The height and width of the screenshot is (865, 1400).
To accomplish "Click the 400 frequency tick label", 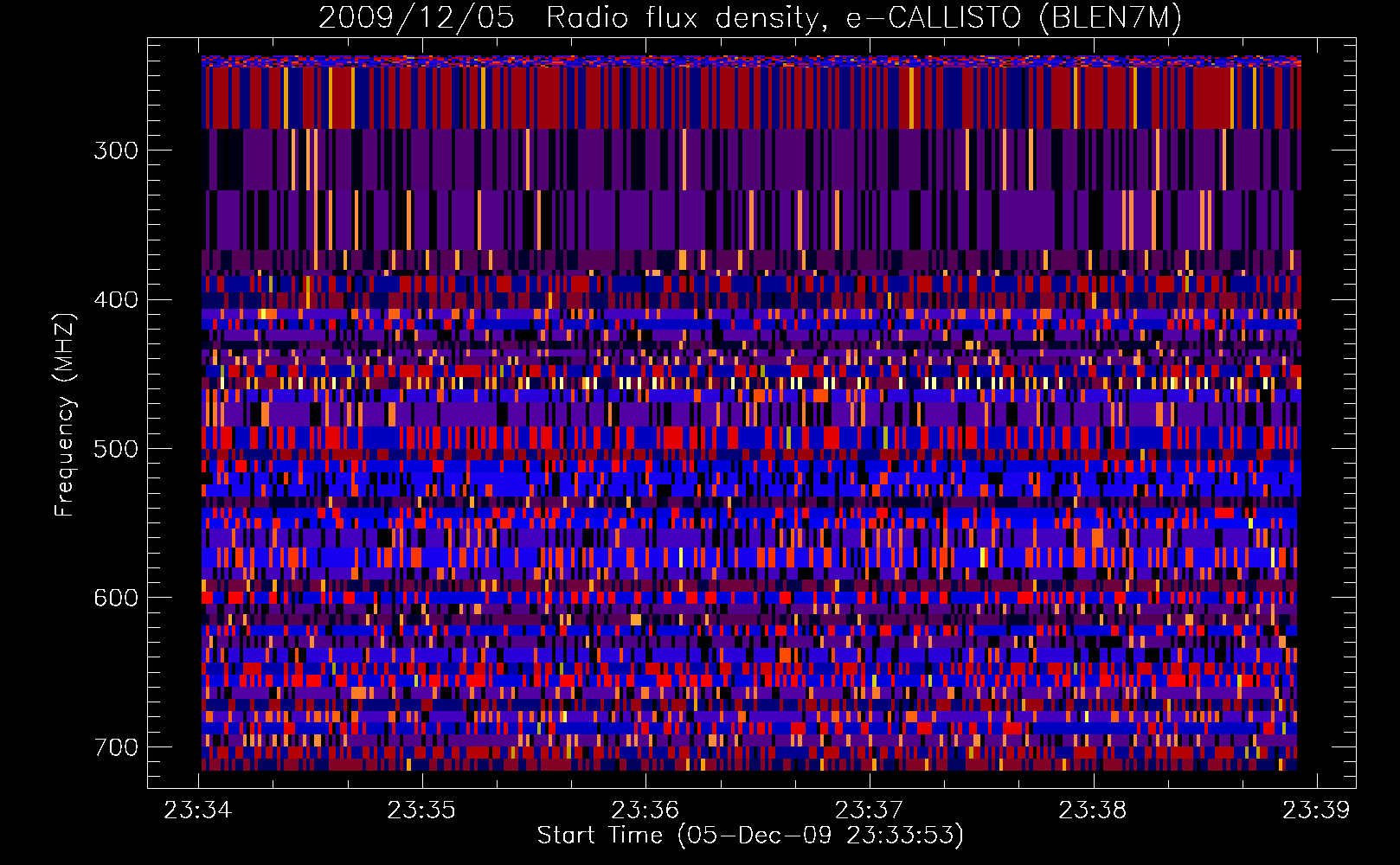I will (x=116, y=300).
